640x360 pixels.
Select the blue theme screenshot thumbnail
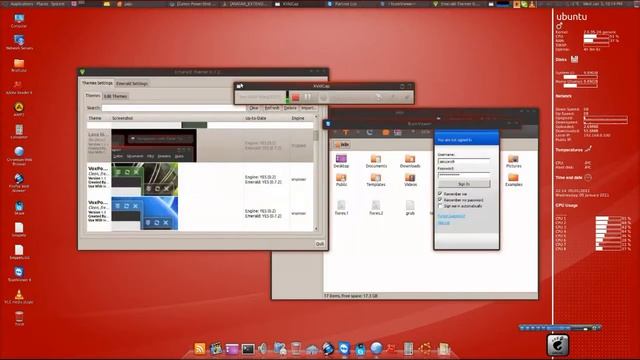click(x=145, y=213)
